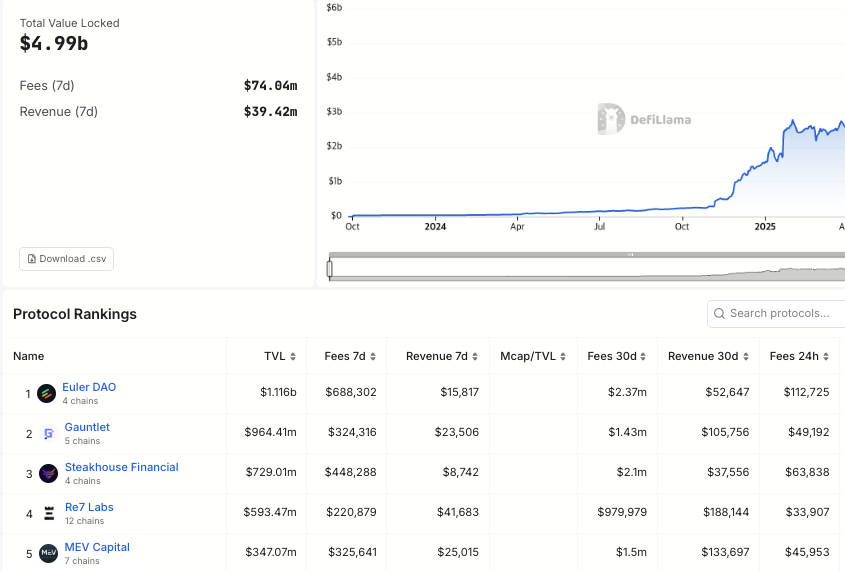Open the Euler DAO protocol page
Image resolution: width=845 pixels, height=571 pixels.
point(89,387)
